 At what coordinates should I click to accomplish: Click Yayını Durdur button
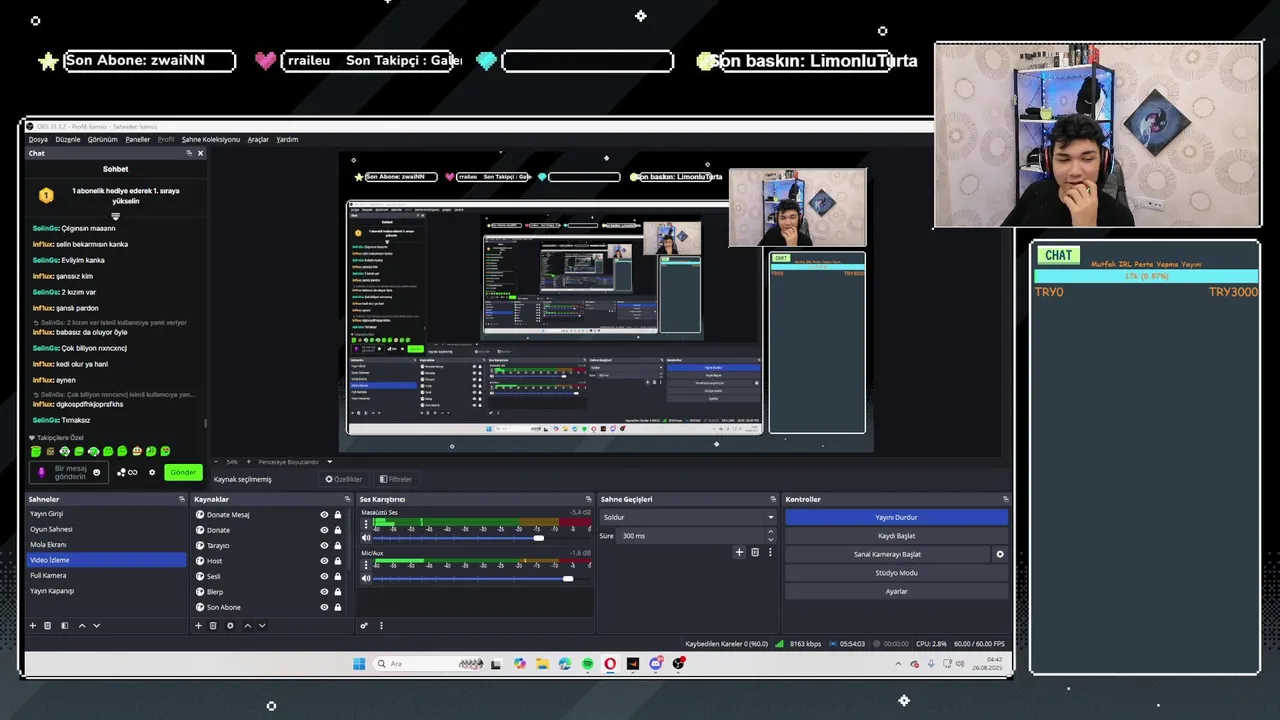pos(896,517)
